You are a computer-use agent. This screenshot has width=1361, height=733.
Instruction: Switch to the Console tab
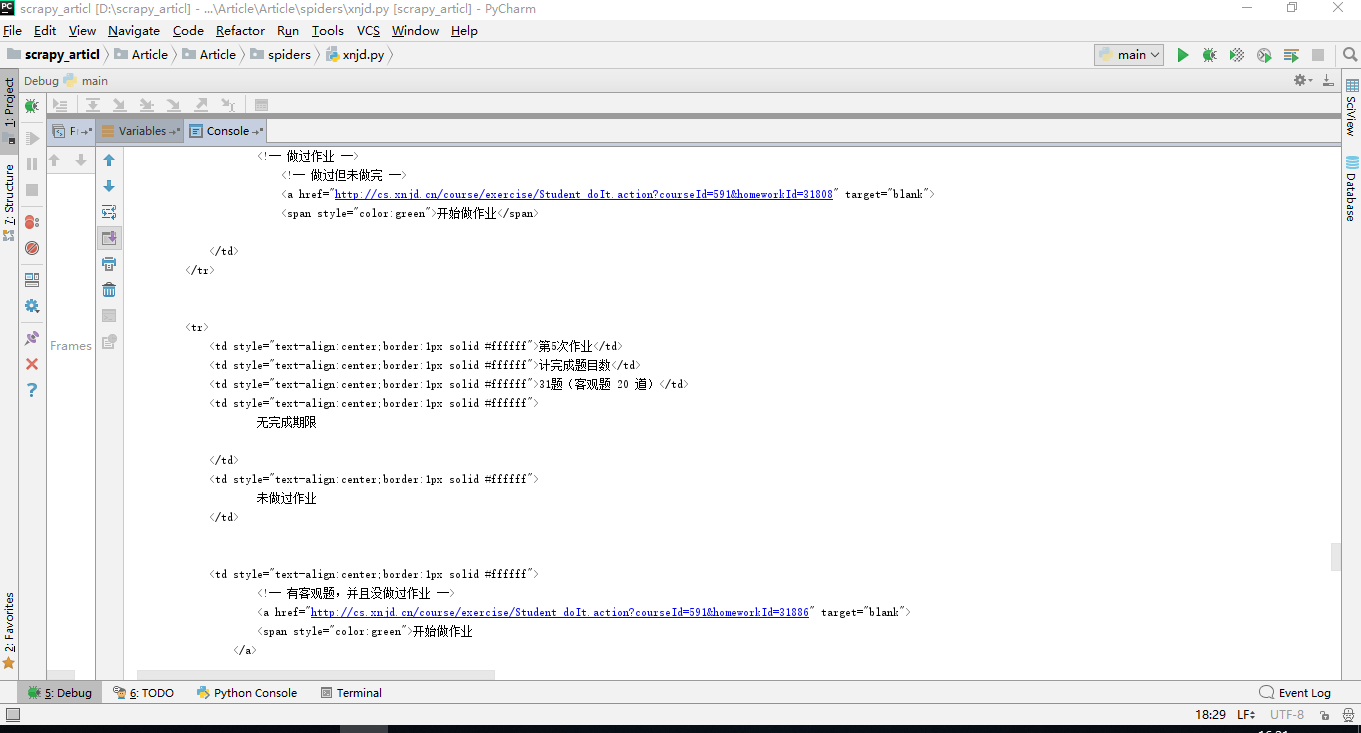coord(226,131)
